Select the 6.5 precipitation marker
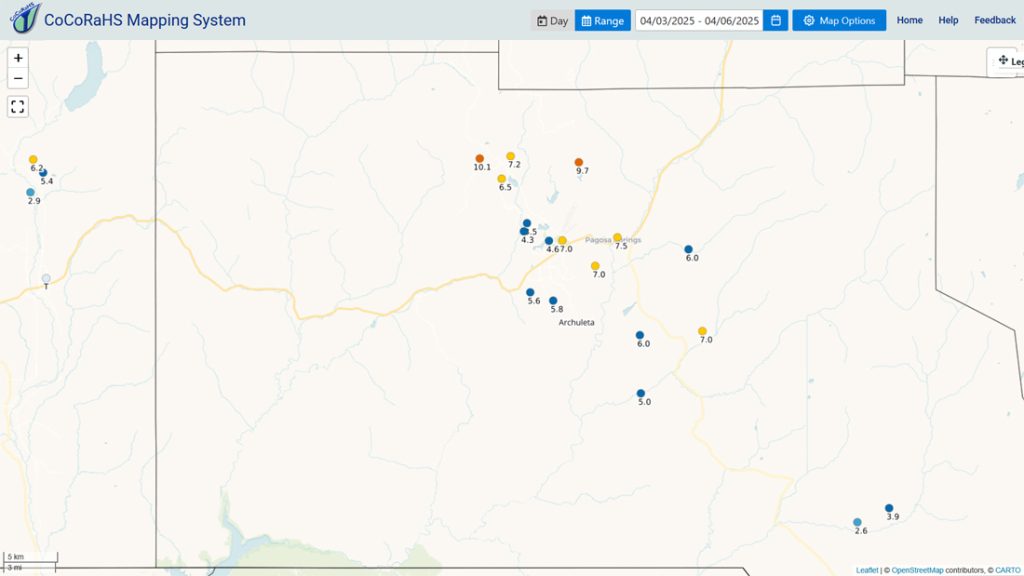 click(x=502, y=179)
